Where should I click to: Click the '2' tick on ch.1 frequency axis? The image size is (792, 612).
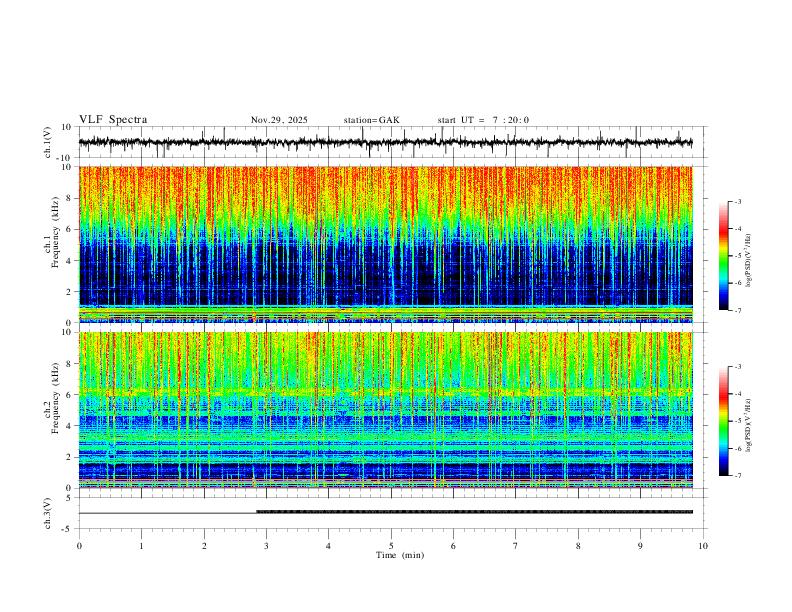(x=69, y=291)
